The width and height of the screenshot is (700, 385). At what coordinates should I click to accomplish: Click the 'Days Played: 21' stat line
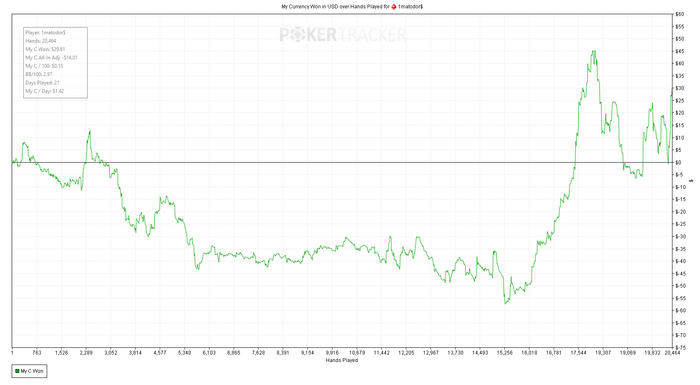tap(42, 83)
